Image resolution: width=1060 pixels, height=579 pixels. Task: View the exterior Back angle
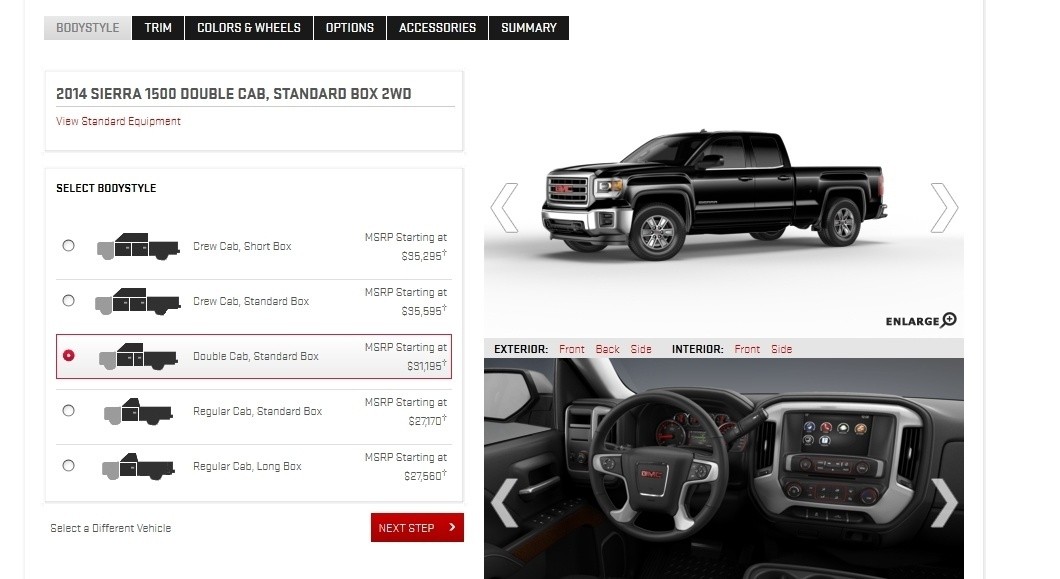click(607, 349)
